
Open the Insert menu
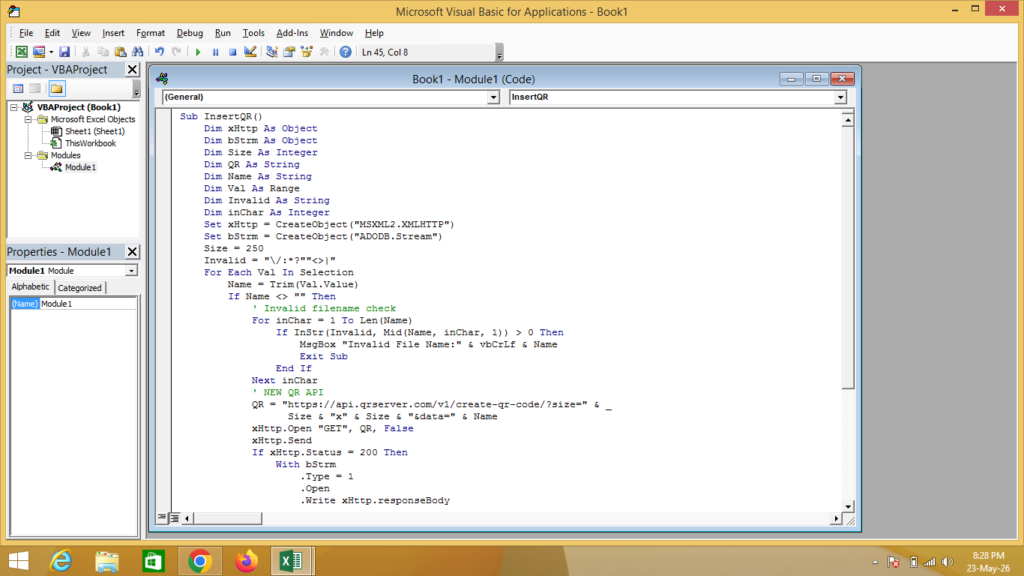[113, 33]
